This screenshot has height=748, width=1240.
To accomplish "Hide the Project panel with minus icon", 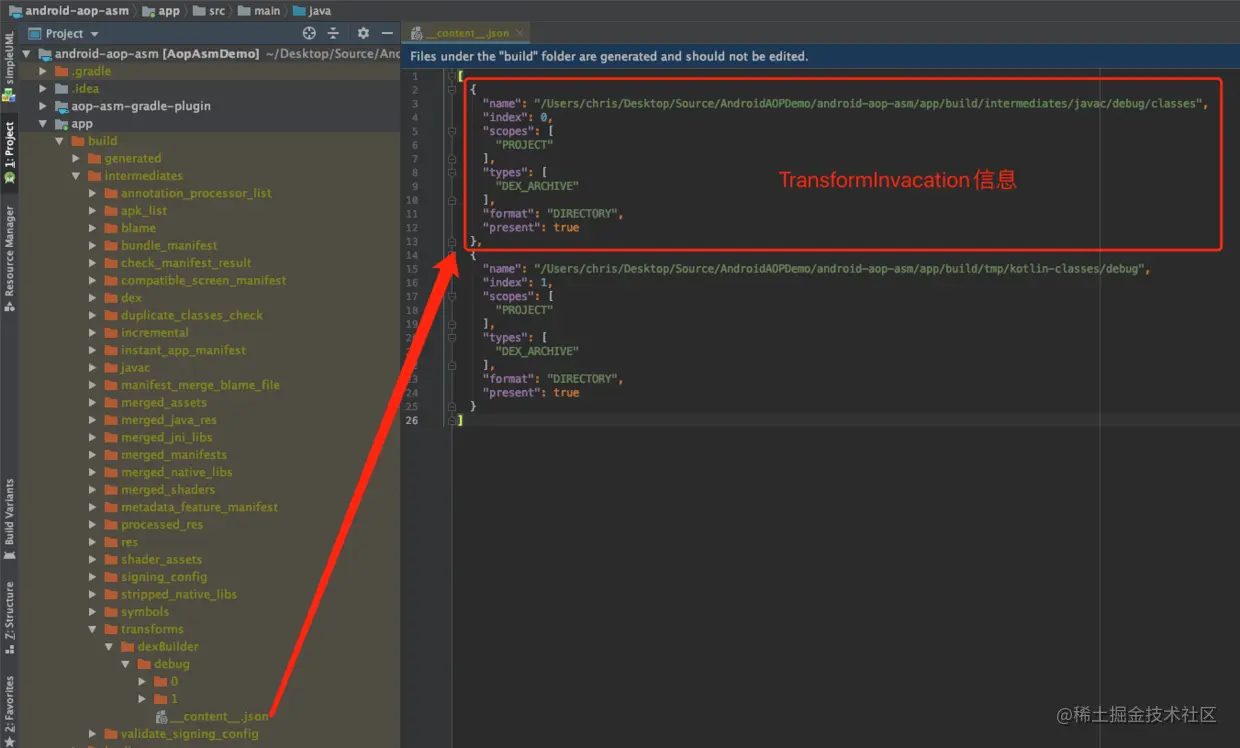I will pyautogui.click(x=387, y=33).
